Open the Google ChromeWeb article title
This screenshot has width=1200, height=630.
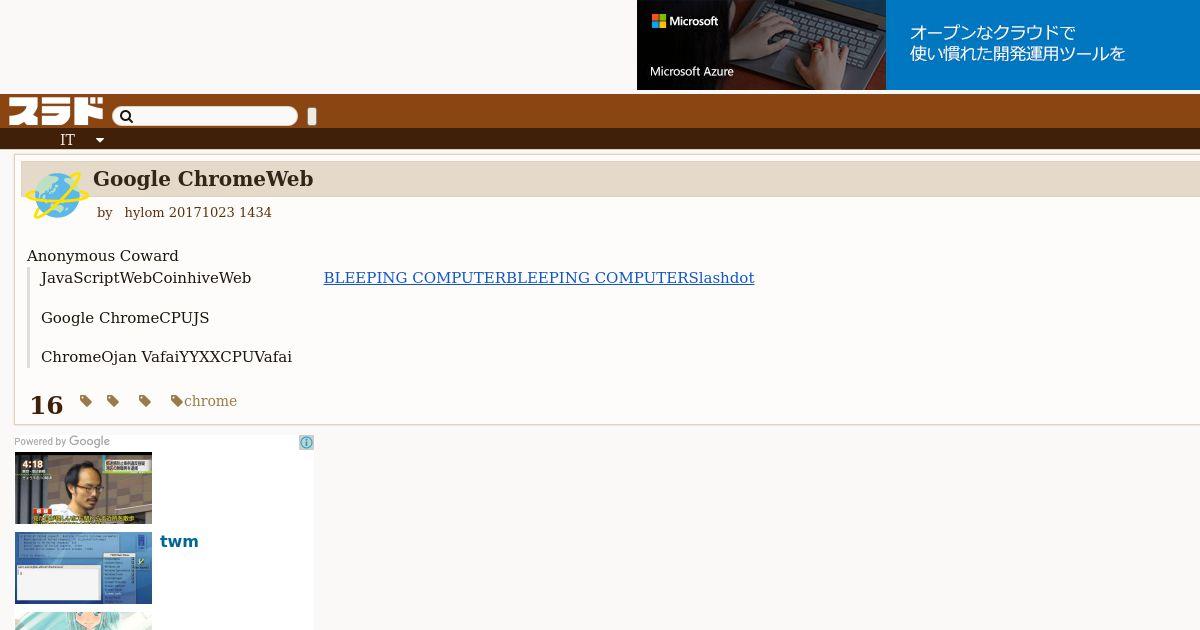pyautogui.click(x=203, y=179)
